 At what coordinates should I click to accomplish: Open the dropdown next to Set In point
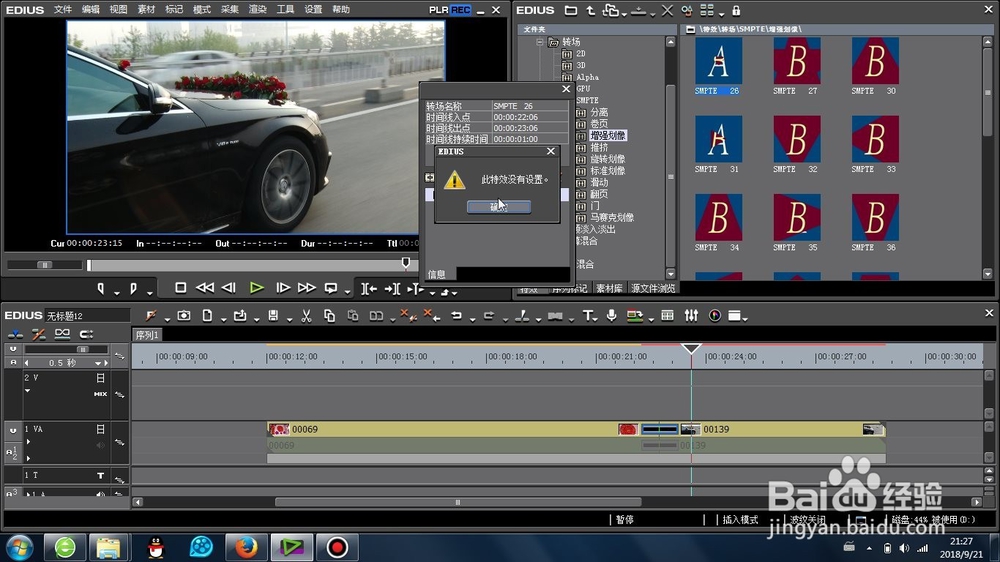117,292
